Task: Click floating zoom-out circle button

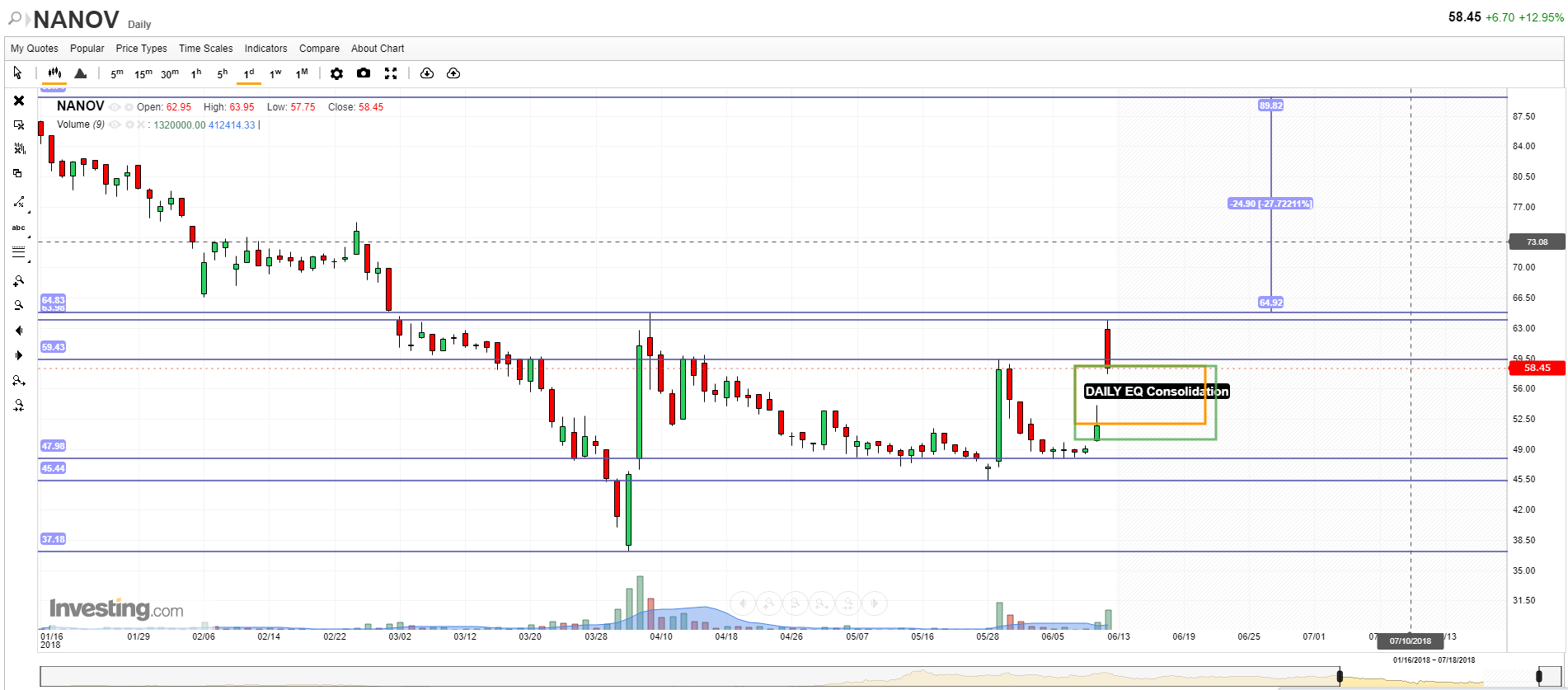Action: tap(795, 603)
